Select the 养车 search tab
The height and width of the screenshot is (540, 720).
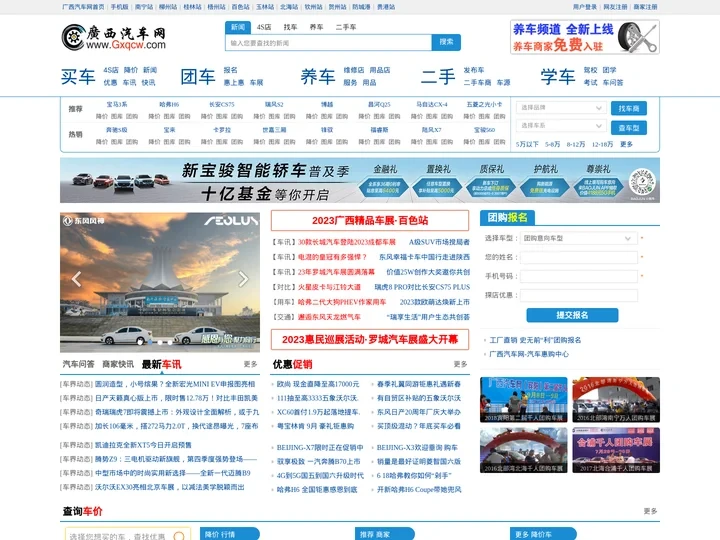coord(316,27)
